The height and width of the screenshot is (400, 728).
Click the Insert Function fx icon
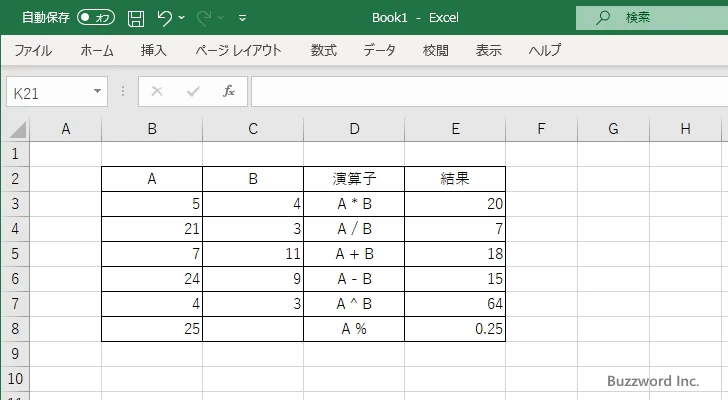tap(228, 91)
